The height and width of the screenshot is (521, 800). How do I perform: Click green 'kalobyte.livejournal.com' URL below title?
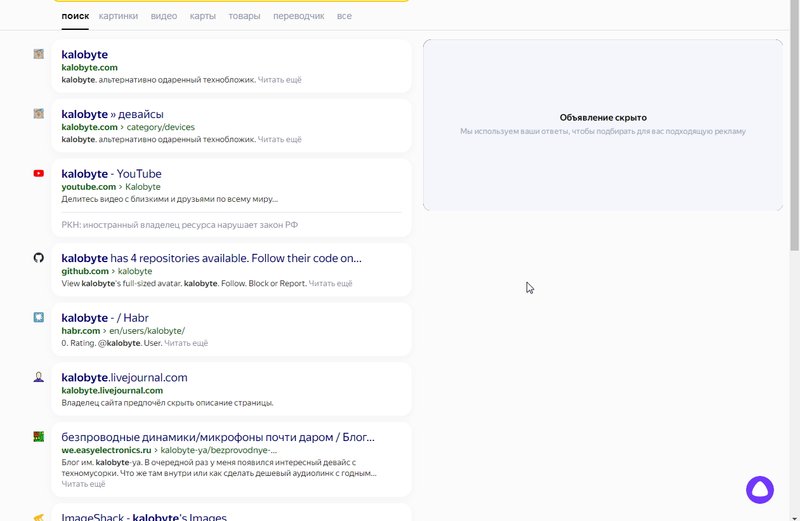pyautogui.click(x=112, y=390)
